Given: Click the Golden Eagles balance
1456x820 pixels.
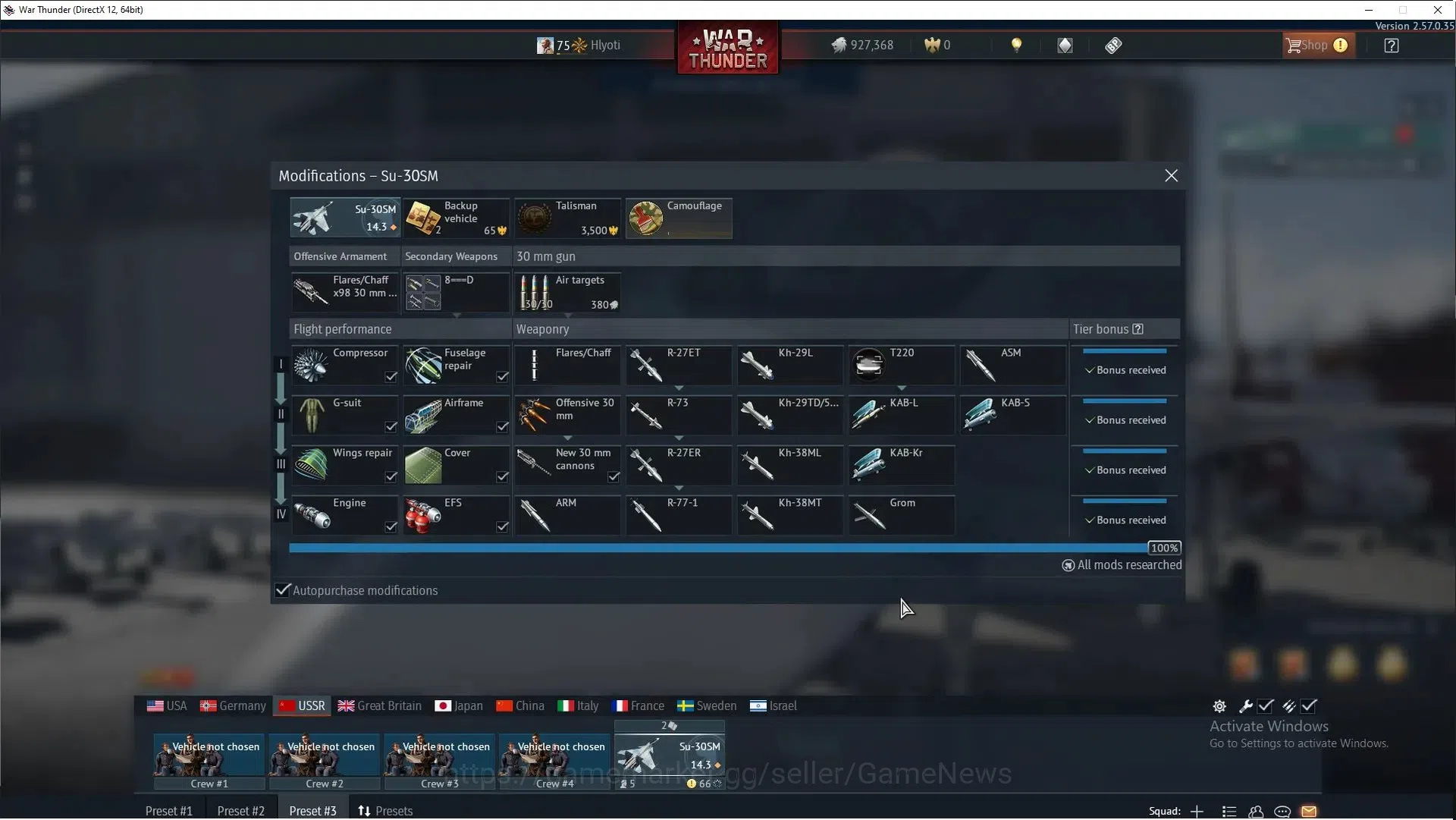Looking at the screenshot, I should [x=937, y=45].
